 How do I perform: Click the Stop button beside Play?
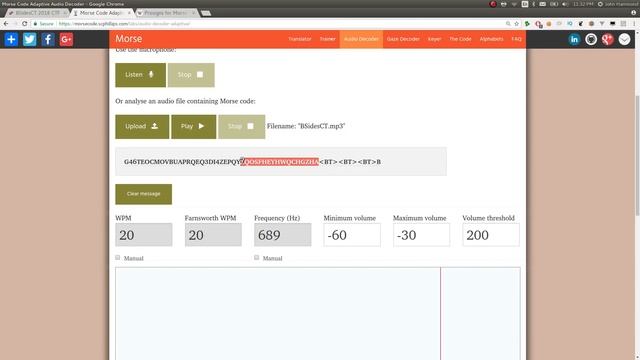tap(242, 127)
